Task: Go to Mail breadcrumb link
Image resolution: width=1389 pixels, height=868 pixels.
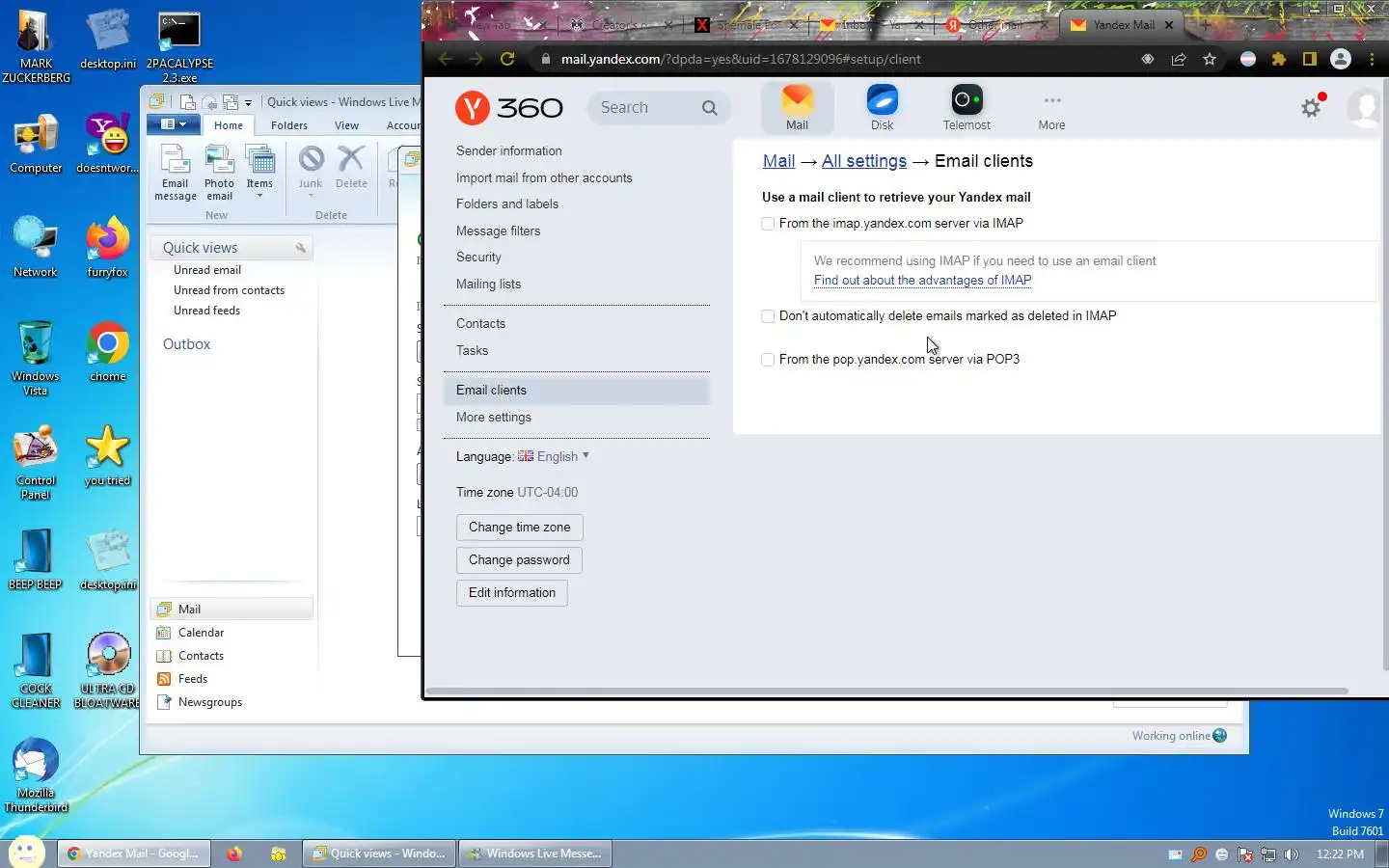Action: (778, 161)
